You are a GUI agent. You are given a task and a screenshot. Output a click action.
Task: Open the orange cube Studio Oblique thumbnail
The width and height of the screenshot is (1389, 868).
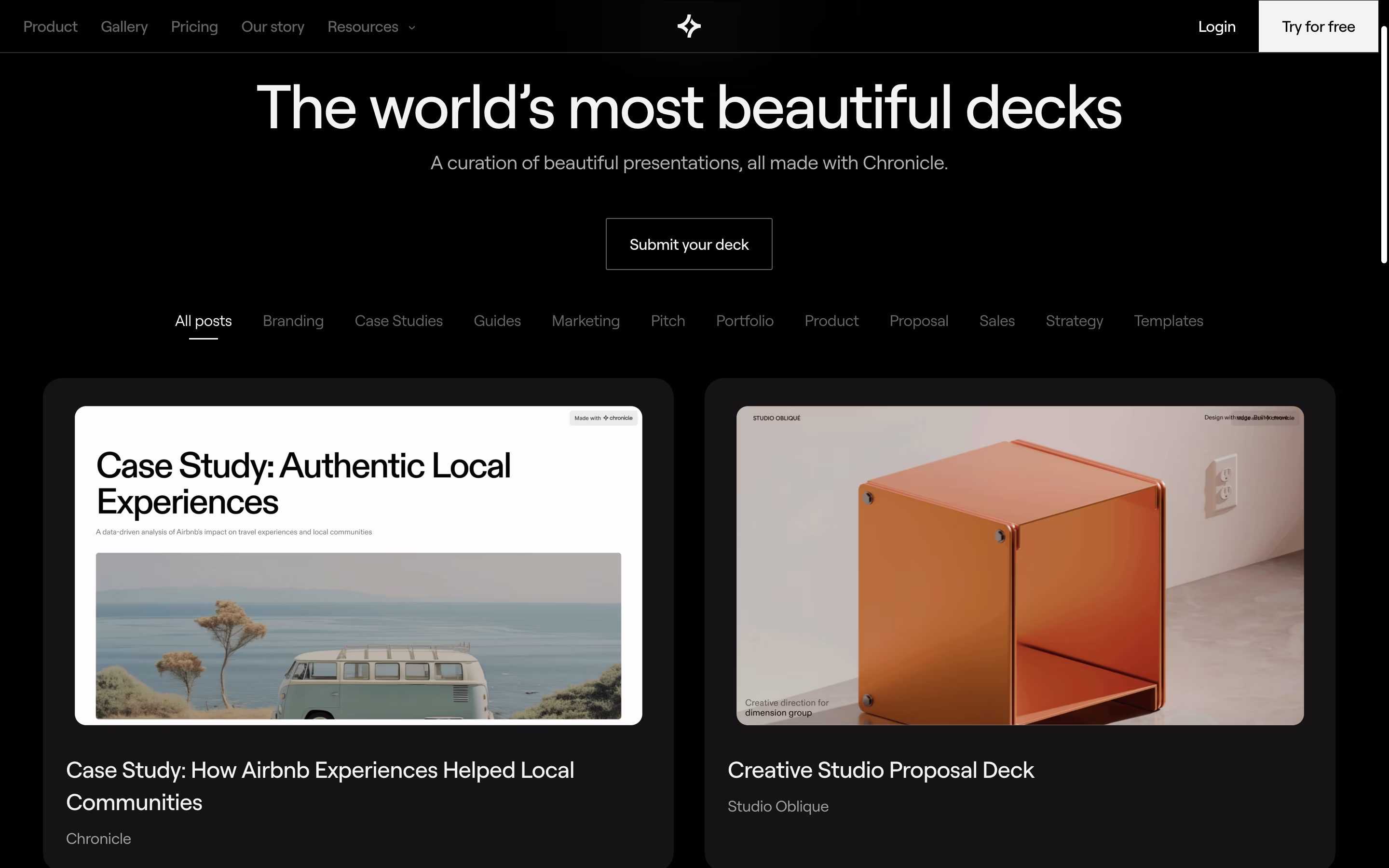tap(1020, 566)
